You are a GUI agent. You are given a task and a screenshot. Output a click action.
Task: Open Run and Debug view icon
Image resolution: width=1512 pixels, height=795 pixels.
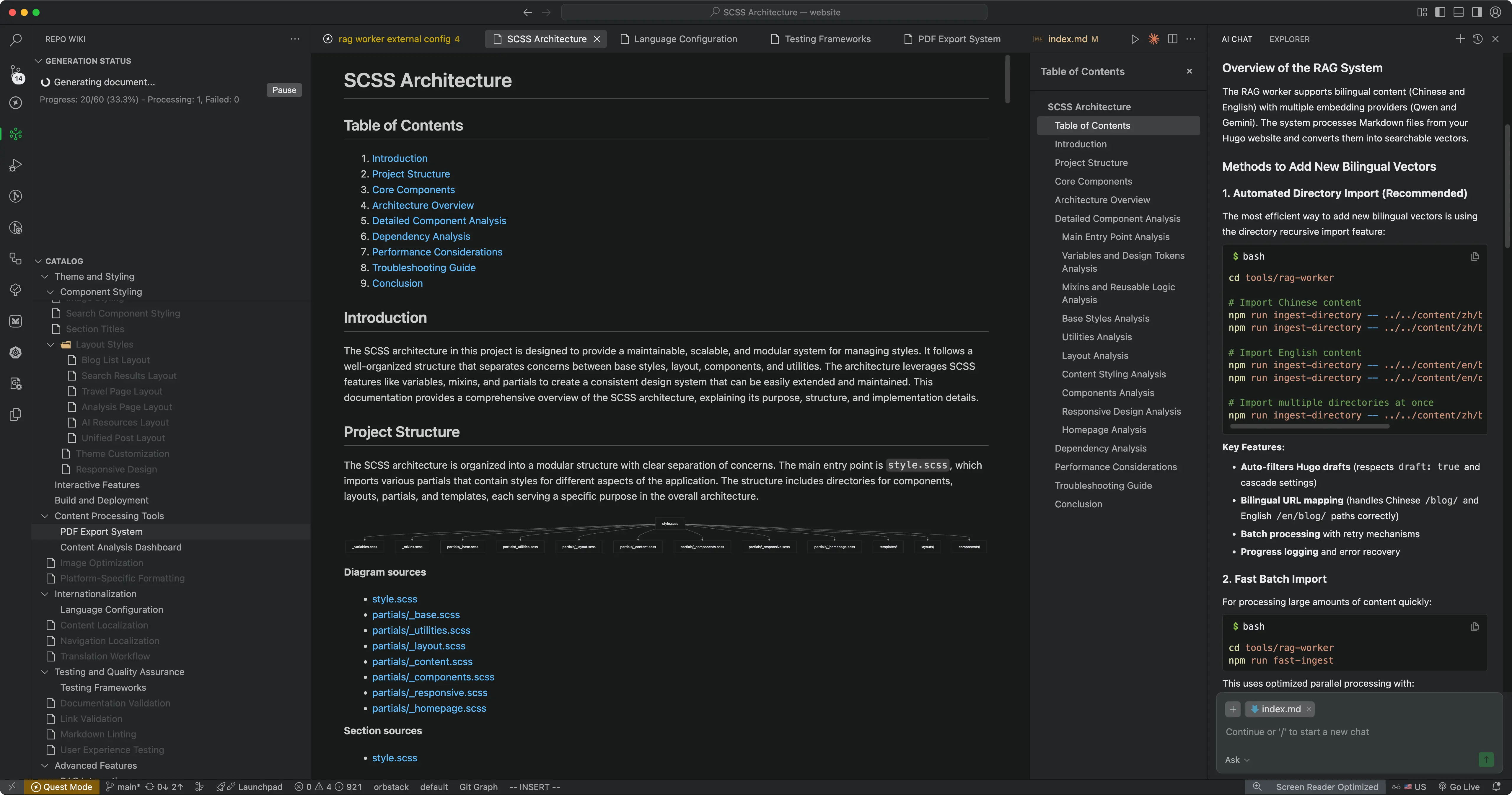[x=16, y=165]
